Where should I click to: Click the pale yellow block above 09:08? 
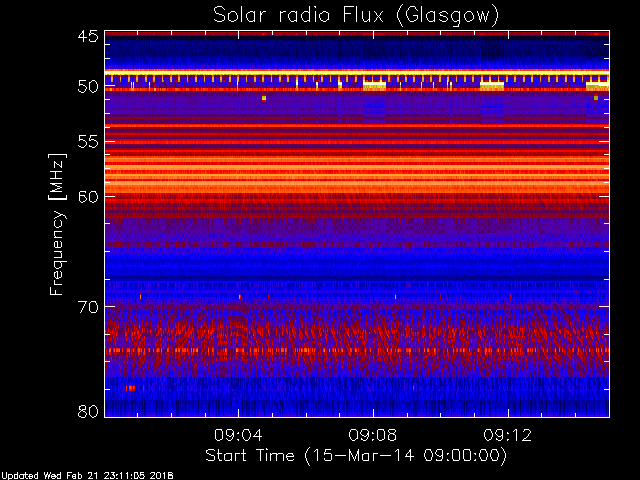point(375,86)
